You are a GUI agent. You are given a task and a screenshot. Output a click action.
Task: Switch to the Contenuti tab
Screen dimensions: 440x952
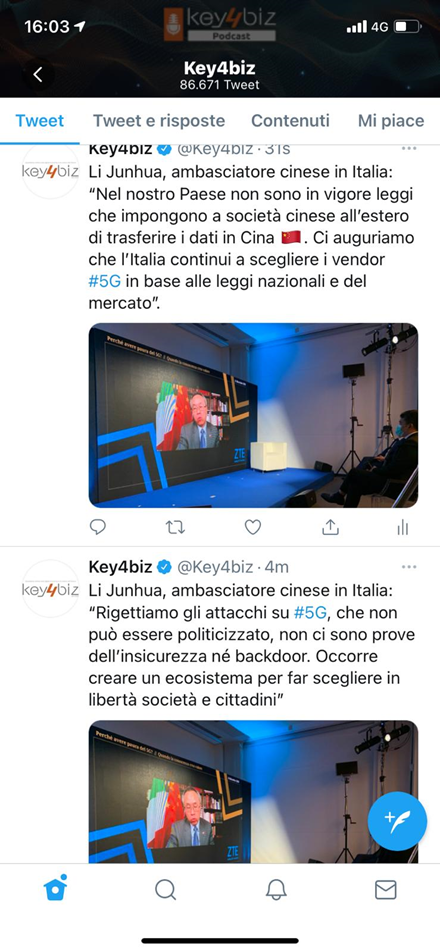291,120
